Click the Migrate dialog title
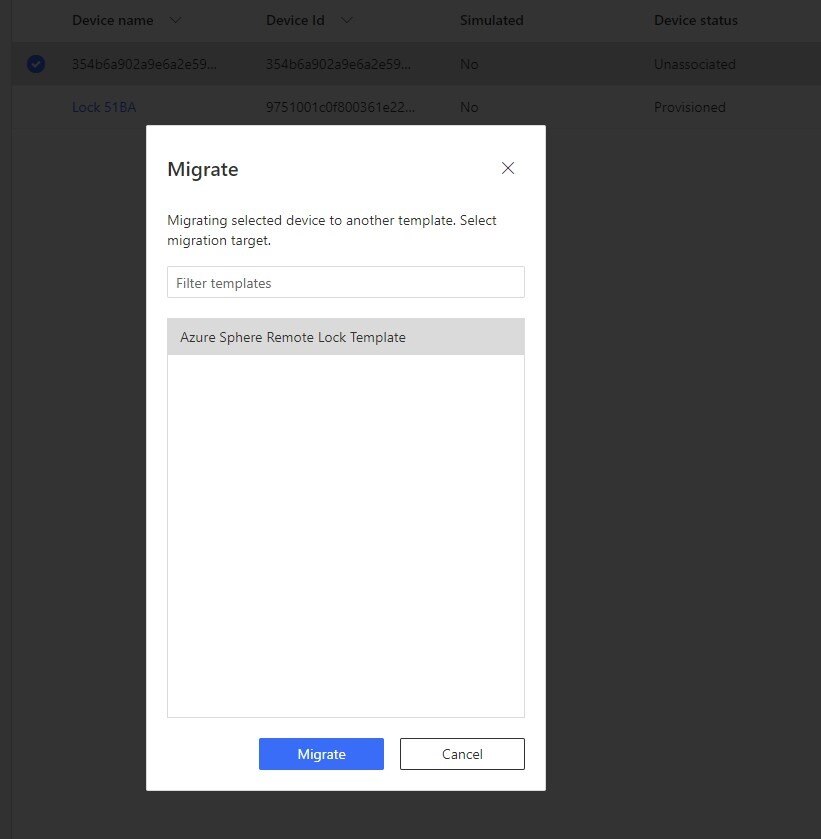Image resolution: width=821 pixels, height=839 pixels. 203,169
